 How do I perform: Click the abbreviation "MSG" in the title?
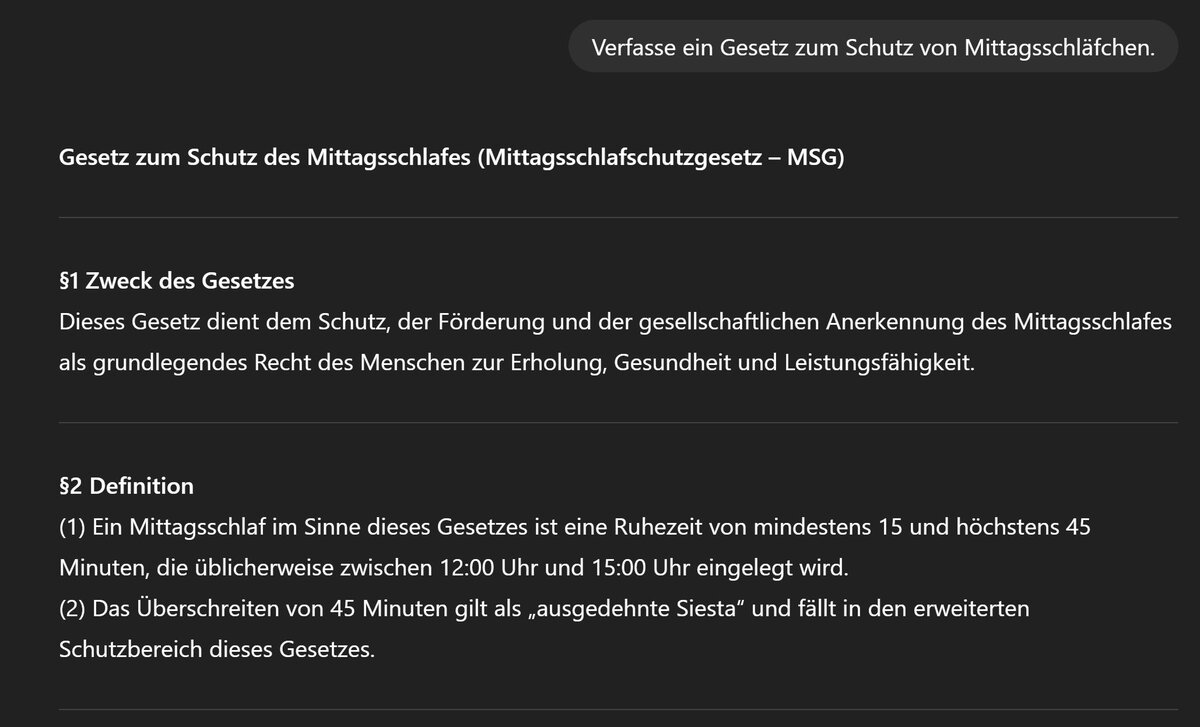pos(816,159)
